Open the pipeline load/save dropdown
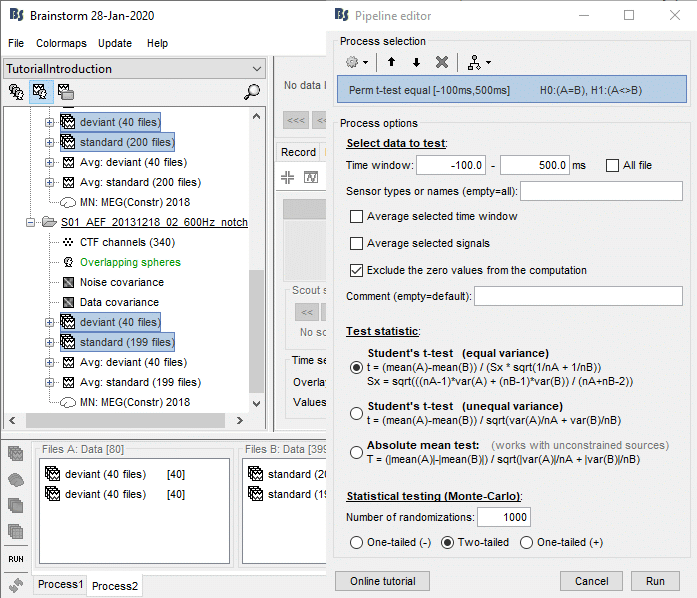 pyautogui.click(x=475, y=62)
